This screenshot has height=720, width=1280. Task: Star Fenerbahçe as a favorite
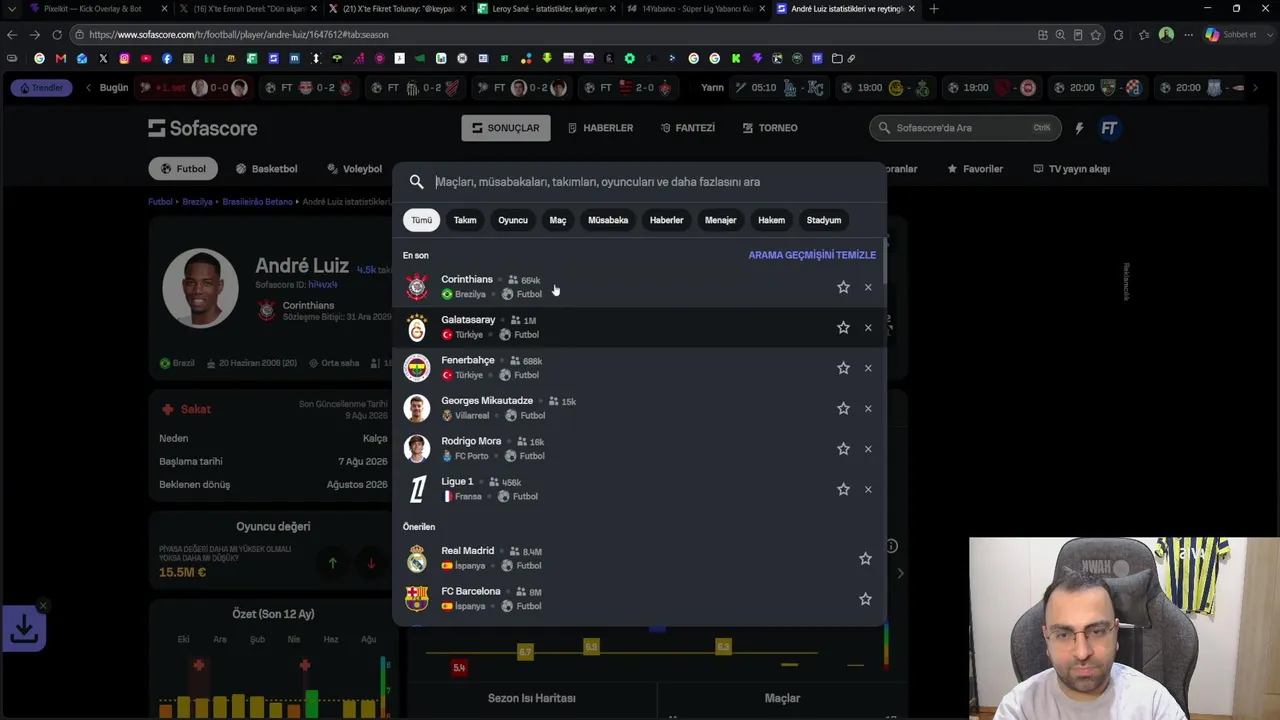(x=843, y=368)
